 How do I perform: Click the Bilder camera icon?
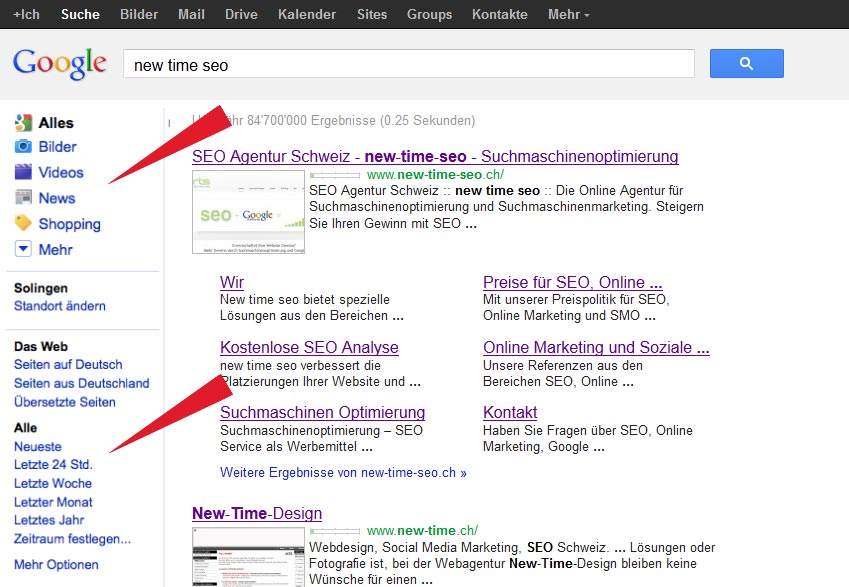(23, 146)
